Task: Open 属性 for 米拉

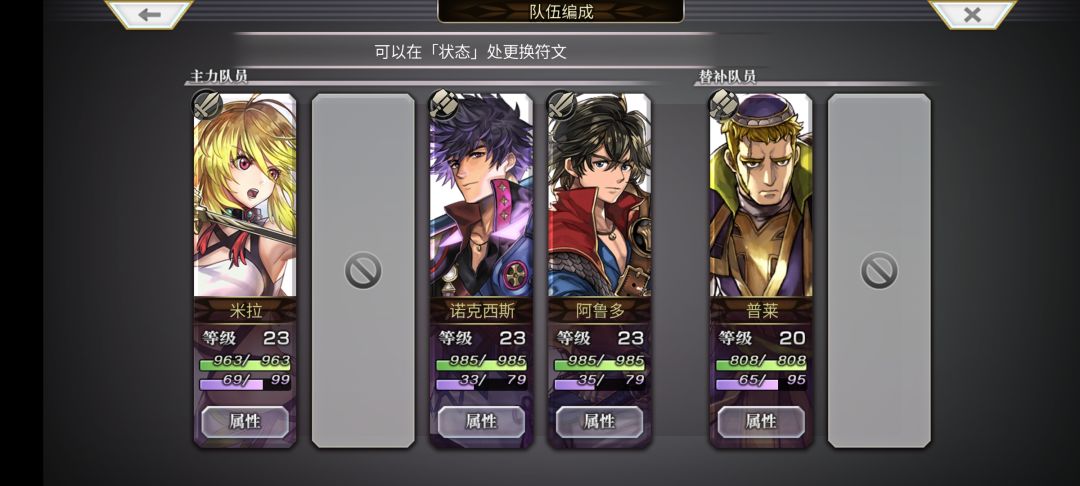Action: point(245,421)
